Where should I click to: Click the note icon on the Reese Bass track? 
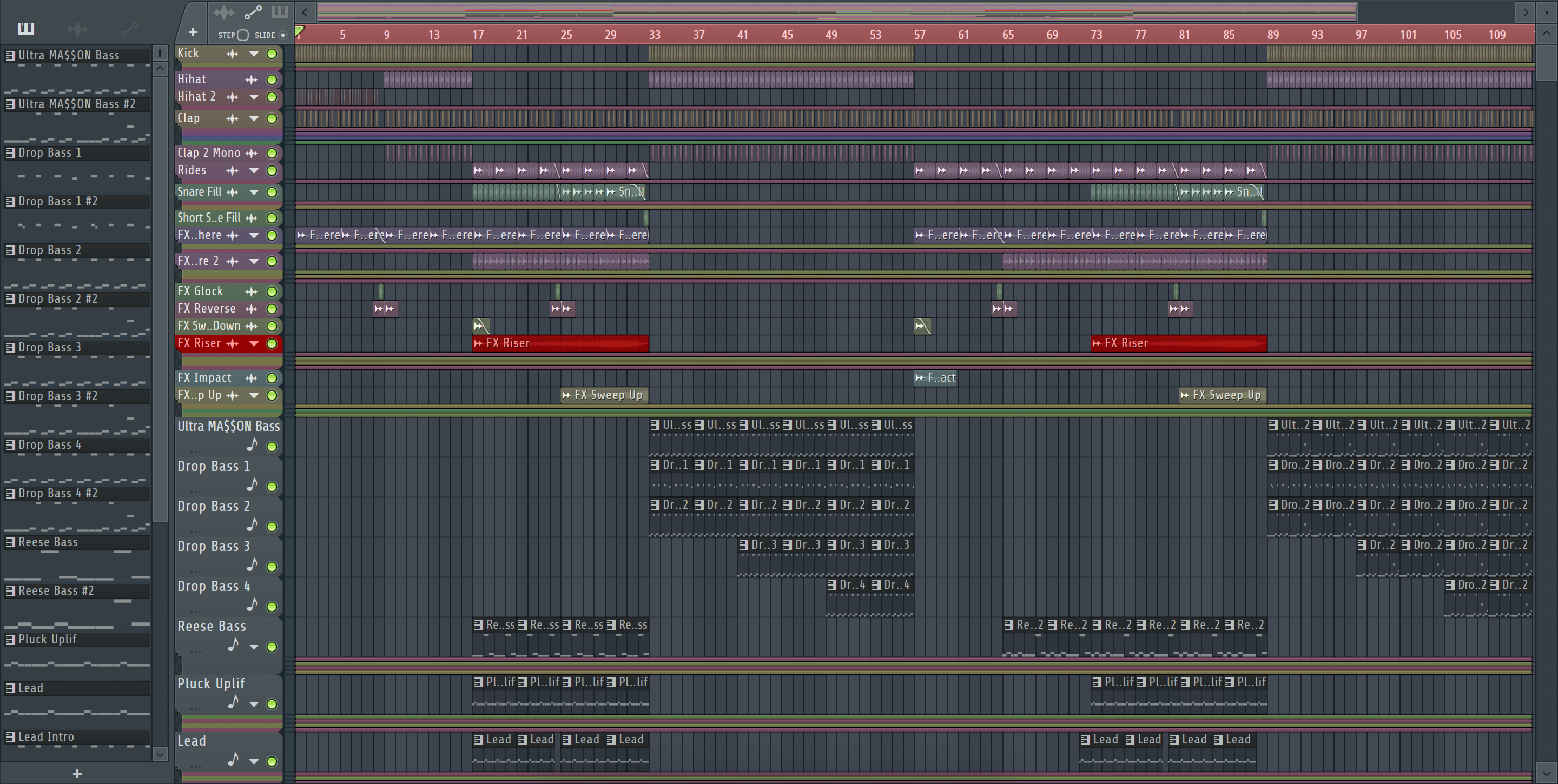pyautogui.click(x=233, y=646)
